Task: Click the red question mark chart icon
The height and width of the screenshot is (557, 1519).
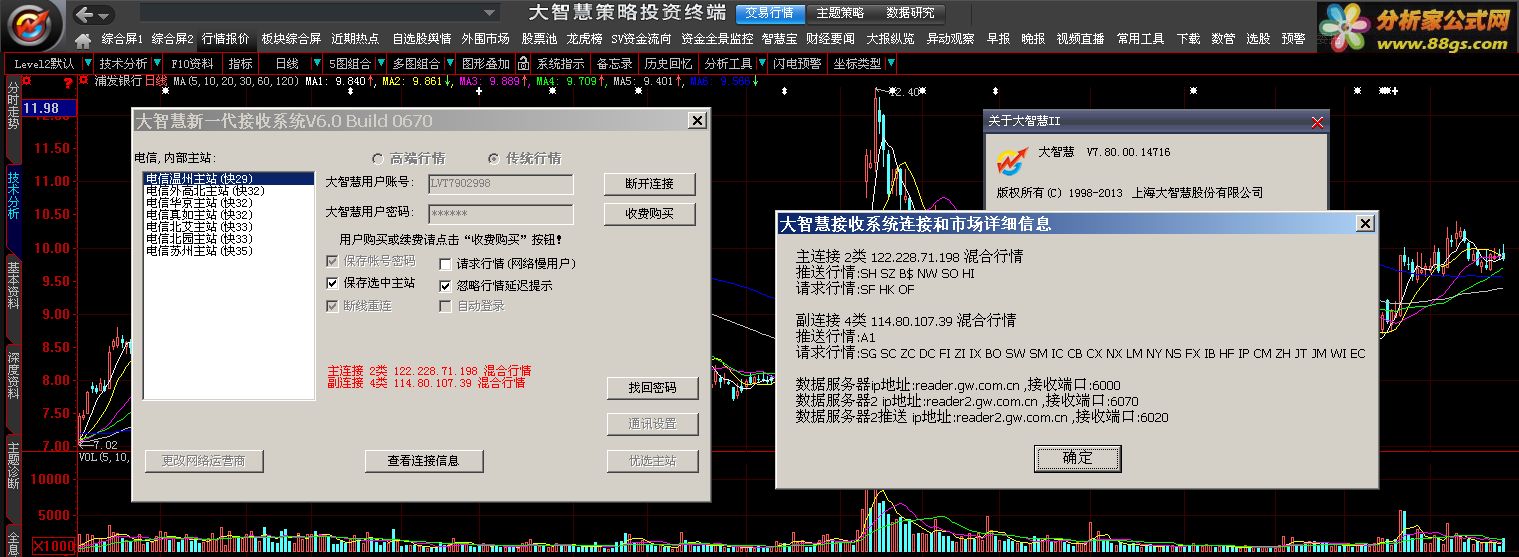Action: pos(67,82)
